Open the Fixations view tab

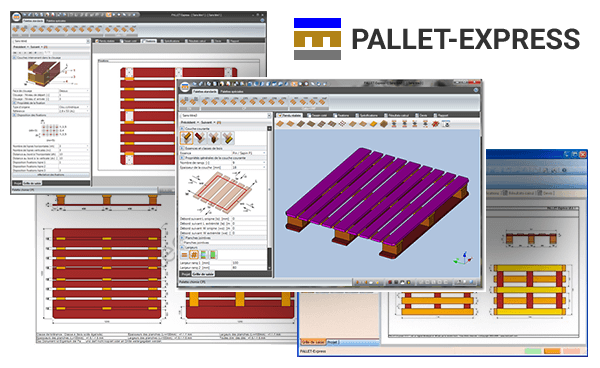tap(343, 115)
